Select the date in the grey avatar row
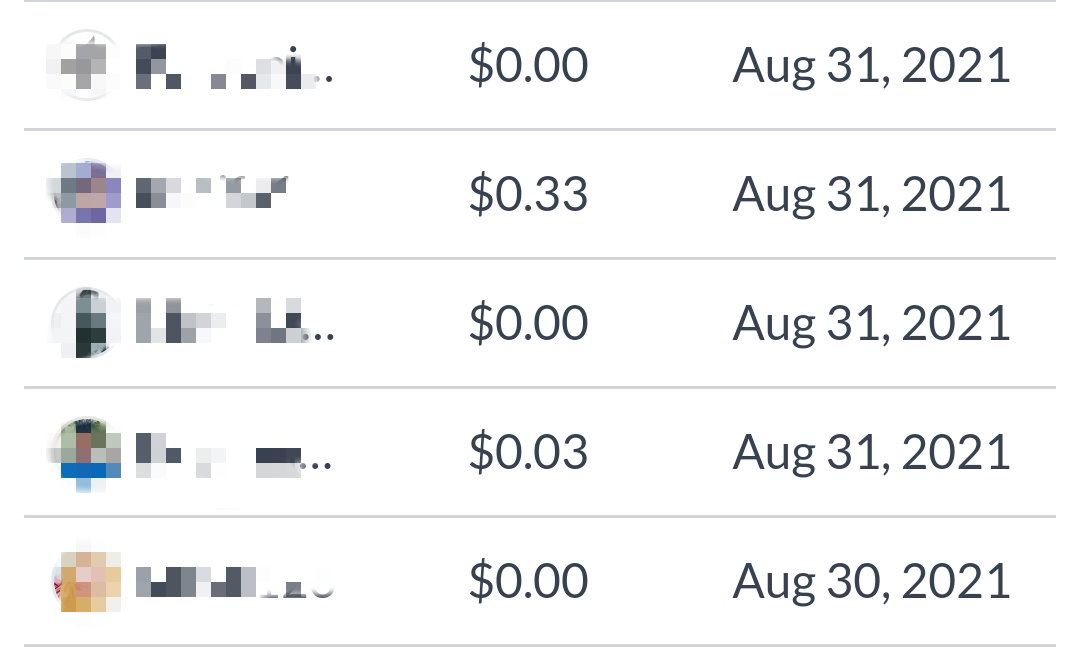 871,66
